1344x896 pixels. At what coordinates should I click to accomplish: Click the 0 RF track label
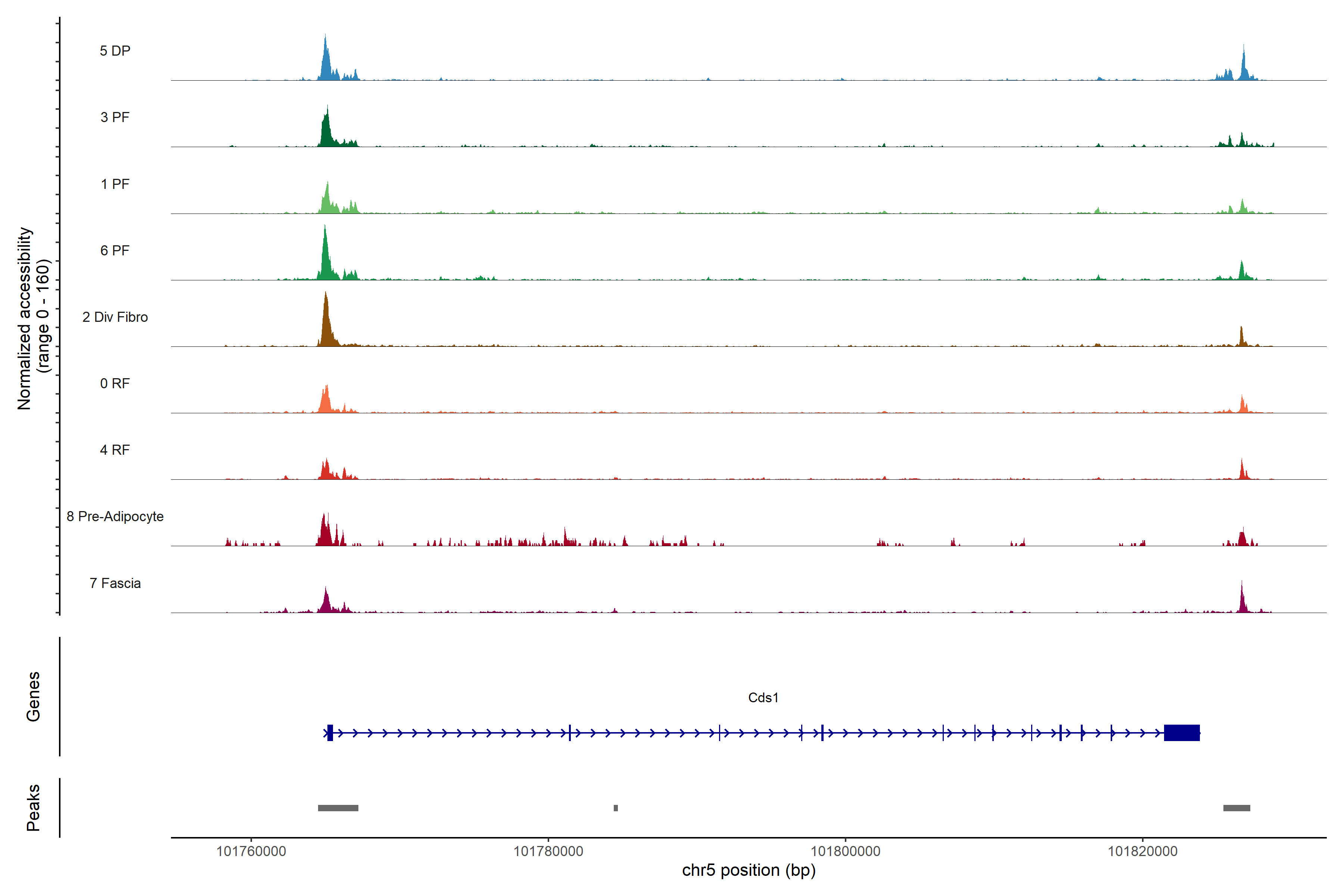pos(115,383)
